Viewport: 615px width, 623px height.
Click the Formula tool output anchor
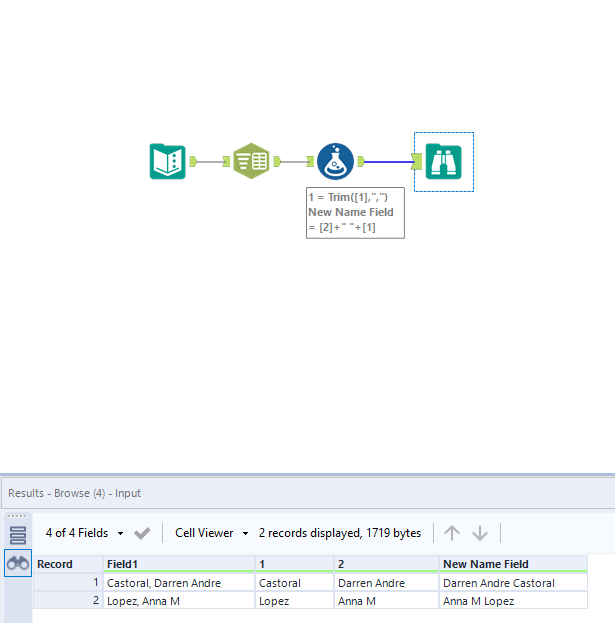coord(361,161)
